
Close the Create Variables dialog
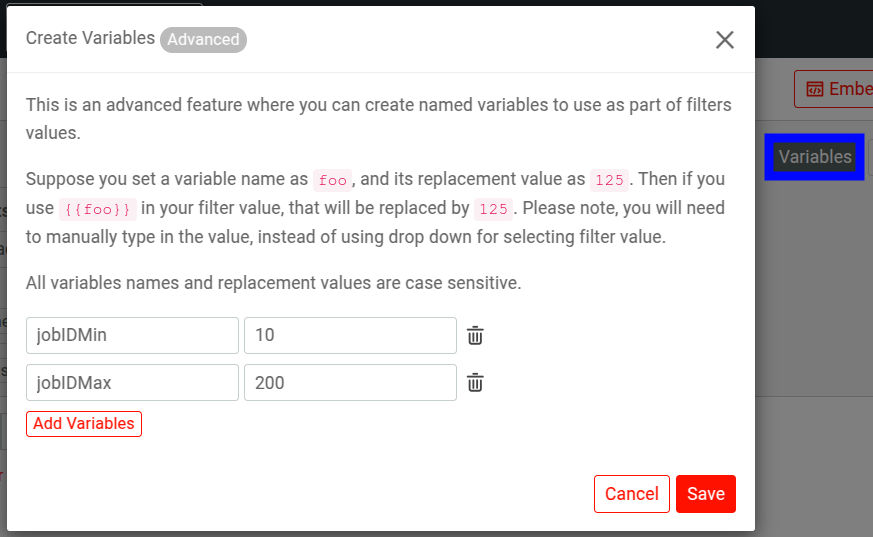pos(725,40)
